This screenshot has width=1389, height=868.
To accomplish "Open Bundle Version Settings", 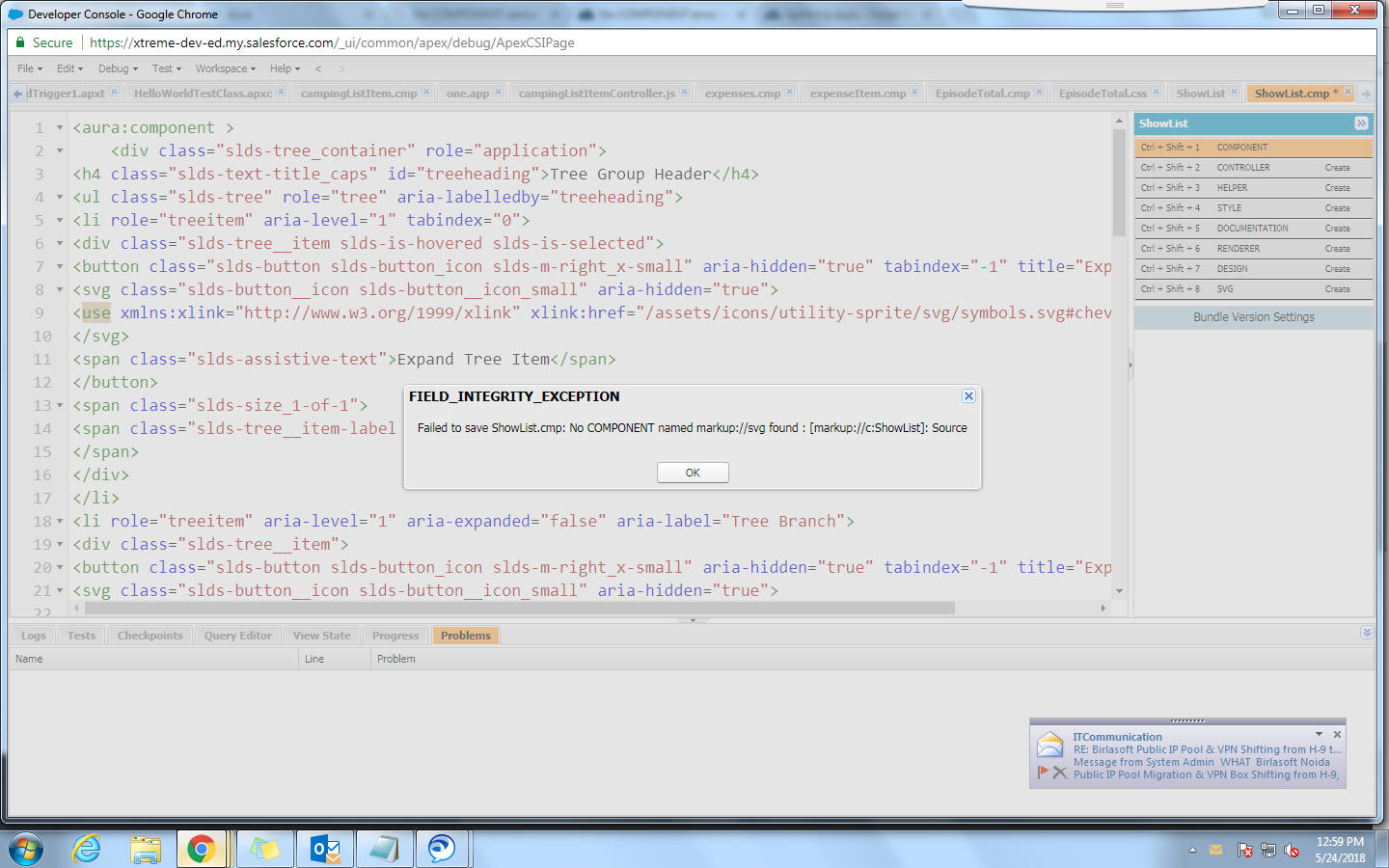I will pyautogui.click(x=1254, y=317).
